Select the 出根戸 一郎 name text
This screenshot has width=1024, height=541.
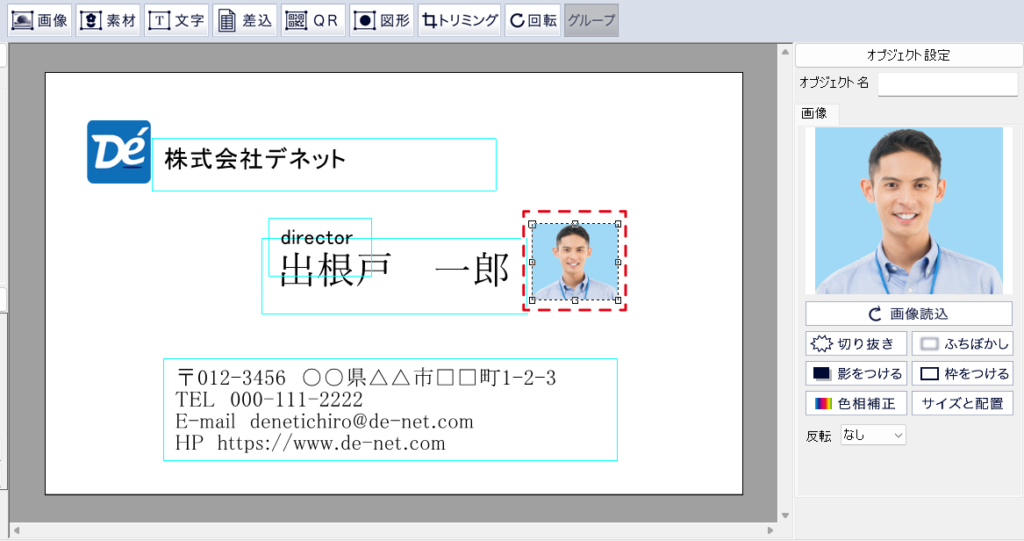click(x=394, y=269)
